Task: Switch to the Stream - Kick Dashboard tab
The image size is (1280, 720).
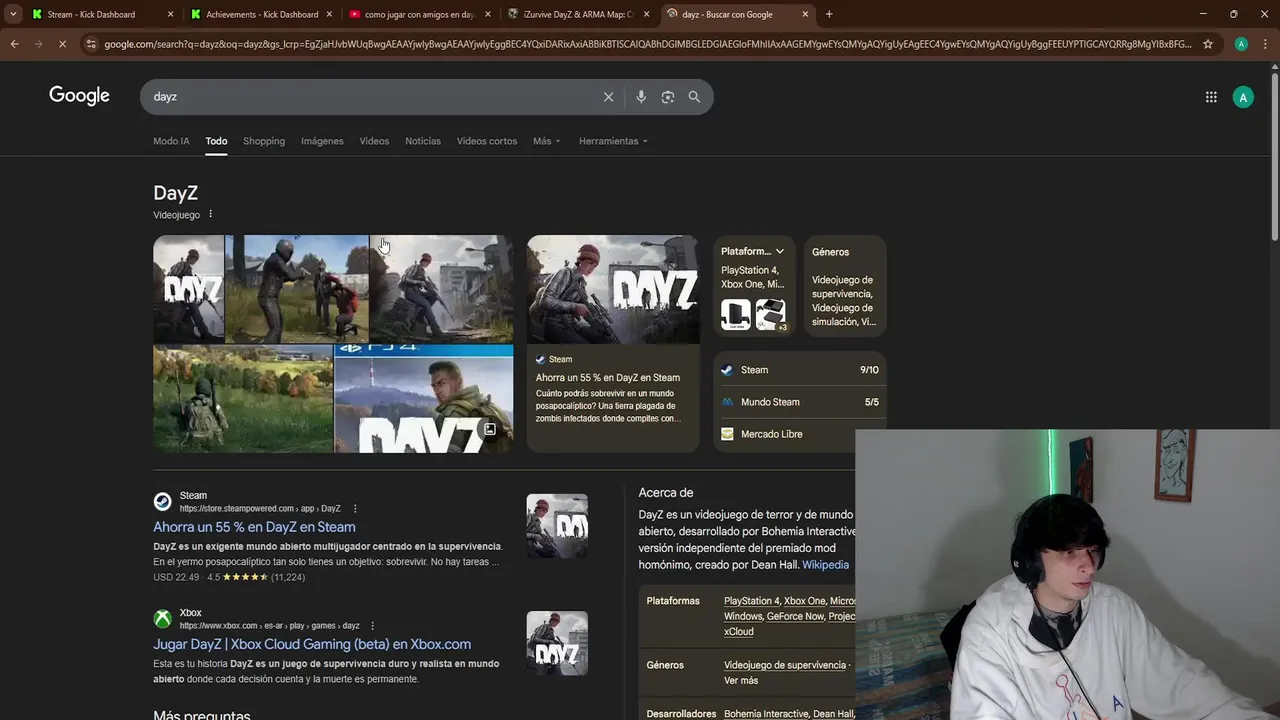Action: coord(91,14)
